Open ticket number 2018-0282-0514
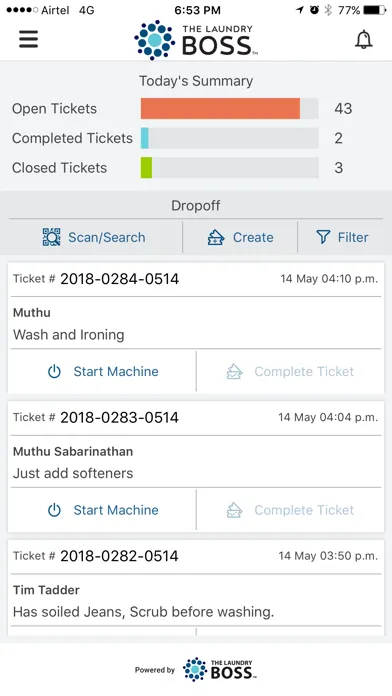Viewport: 392px width, 696px height. [x=119, y=556]
